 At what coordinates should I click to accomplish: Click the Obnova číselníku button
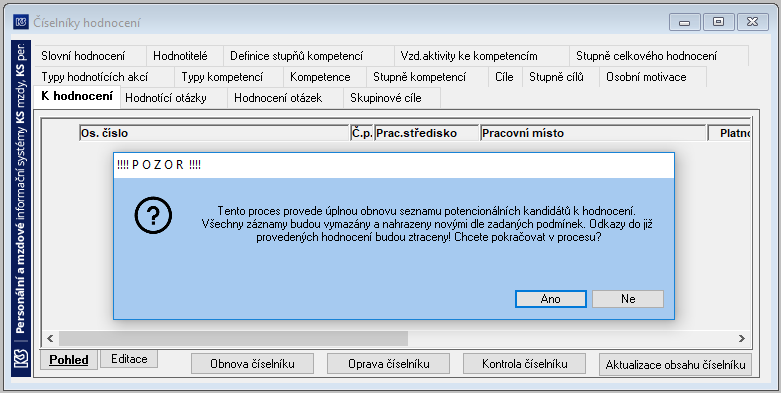[x=252, y=364]
